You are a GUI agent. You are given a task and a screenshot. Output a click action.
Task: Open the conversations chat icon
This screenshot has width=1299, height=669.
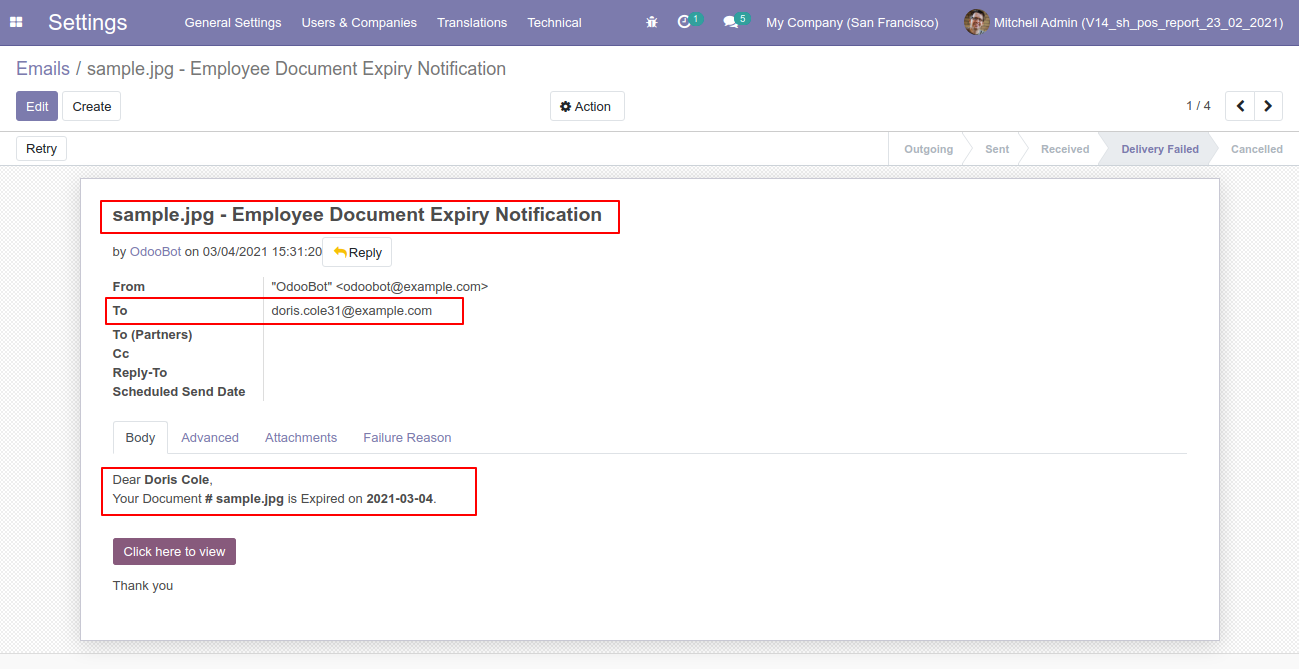pyautogui.click(x=731, y=22)
